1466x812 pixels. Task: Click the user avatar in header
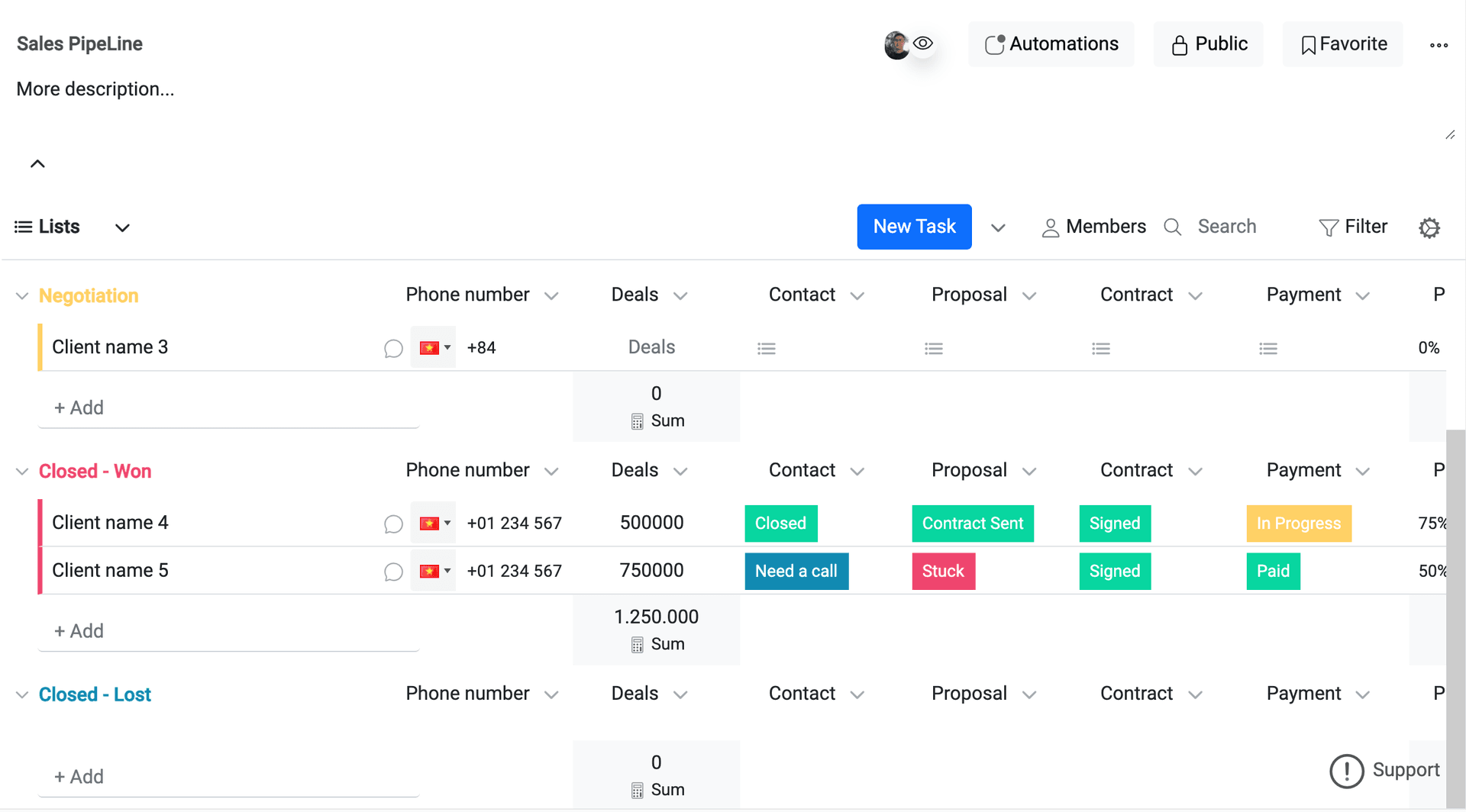tap(896, 45)
